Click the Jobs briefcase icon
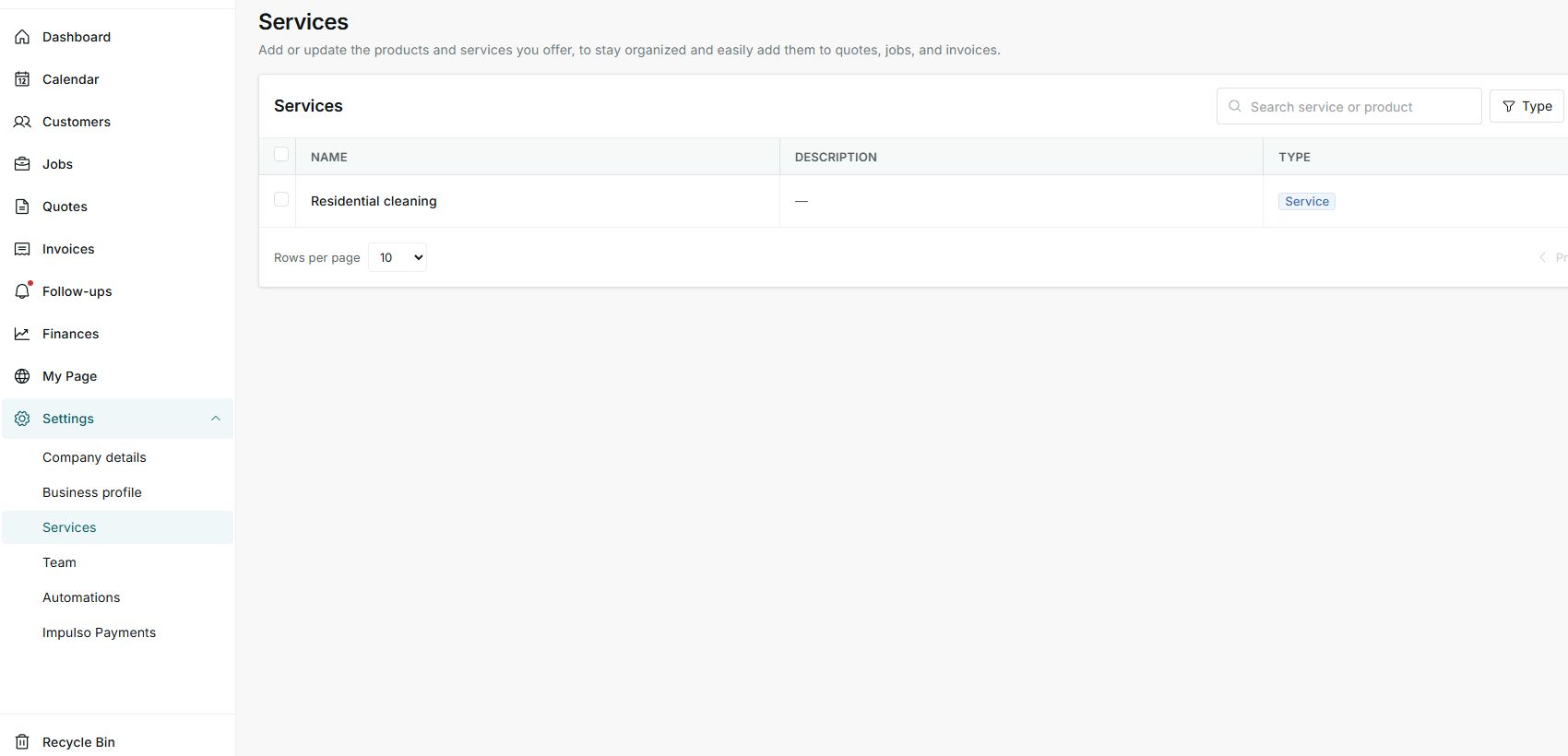The height and width of the screenshot is (756, 1568). point(22,164)
